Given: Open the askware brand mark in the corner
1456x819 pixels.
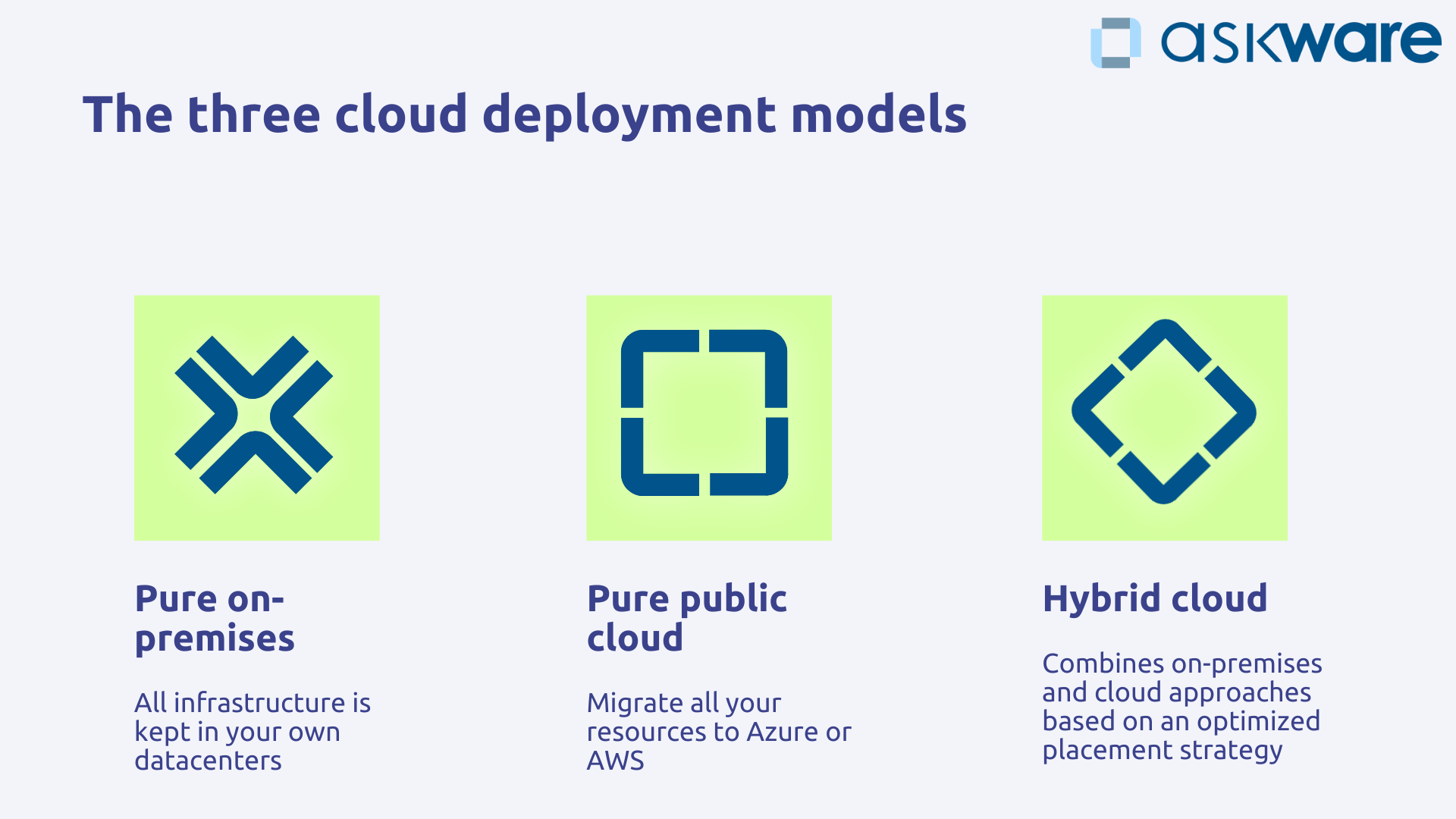Looking at the screenshot, I should (x=1114, y=42).
